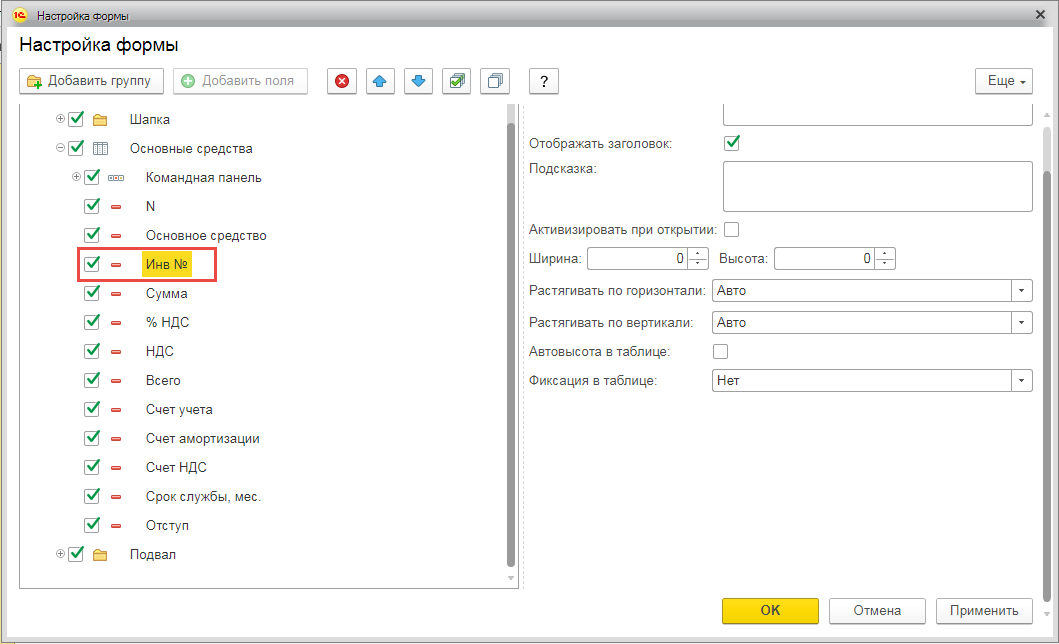Viewport: 1059px width, 644px height.
Task: Click the Подсказка text field
Action: 877,187
